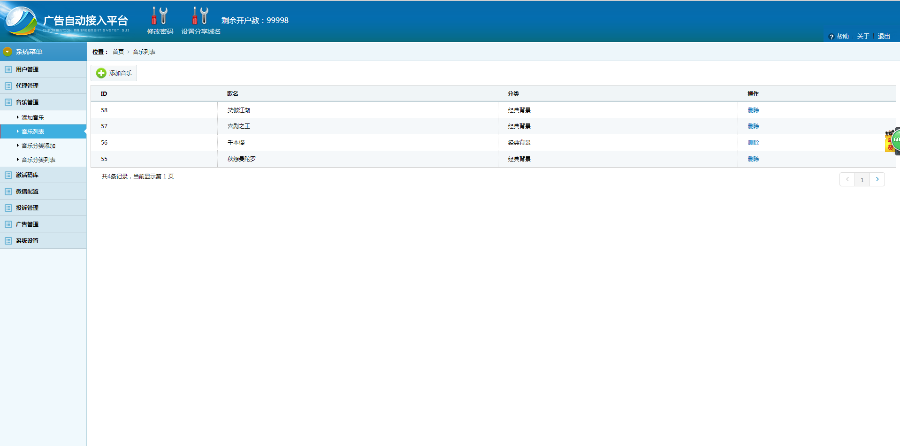Click the 帮助 link in the top-right header
This screenshot has width=900, height=446.
[842, 37]
